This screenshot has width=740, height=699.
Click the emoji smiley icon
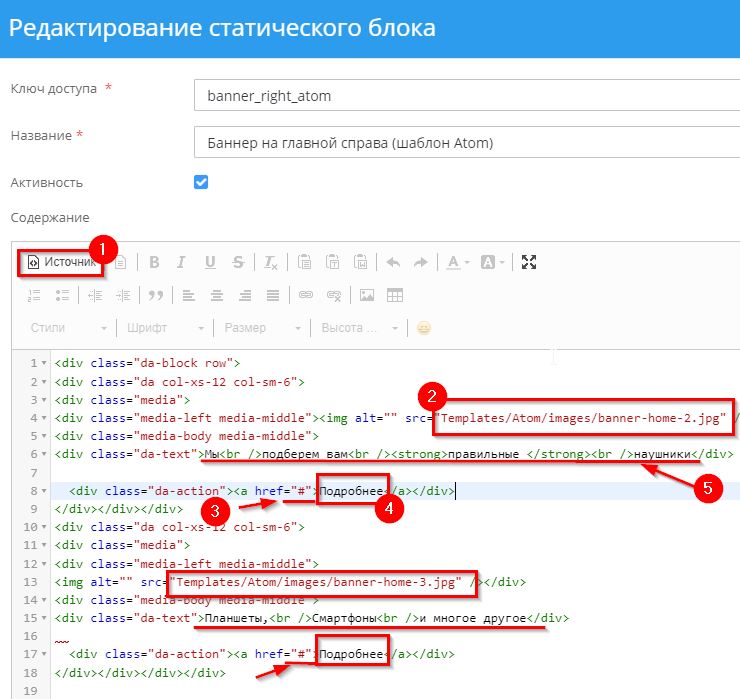(424, 328)
